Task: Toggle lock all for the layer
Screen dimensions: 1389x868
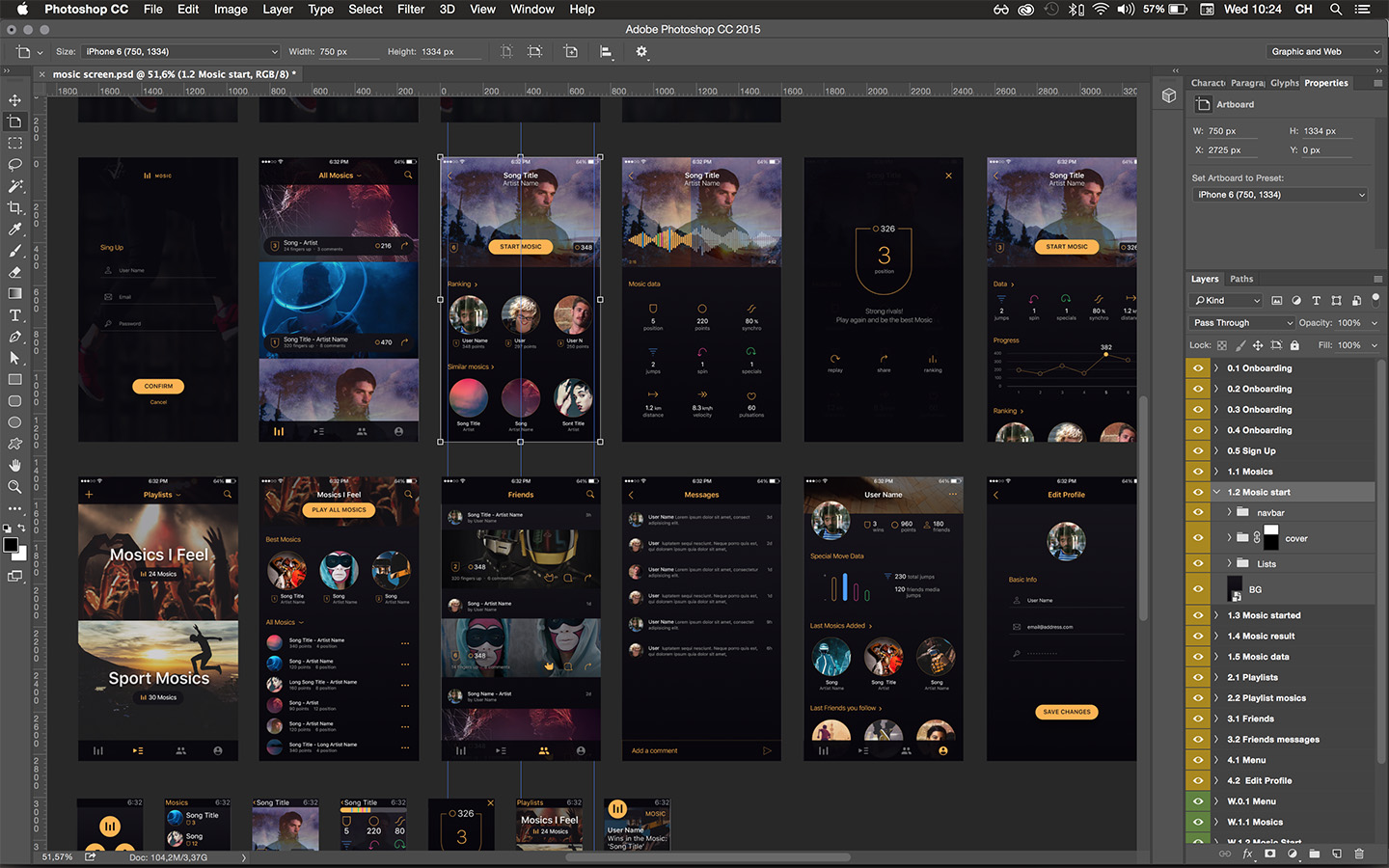Action: tap(1294, 345)
